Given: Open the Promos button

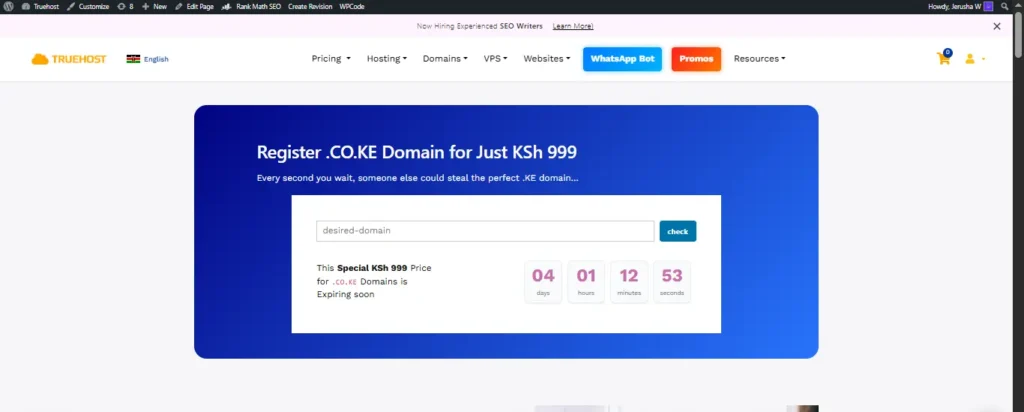Looking at the screenshot, I should tap(696, 59).
